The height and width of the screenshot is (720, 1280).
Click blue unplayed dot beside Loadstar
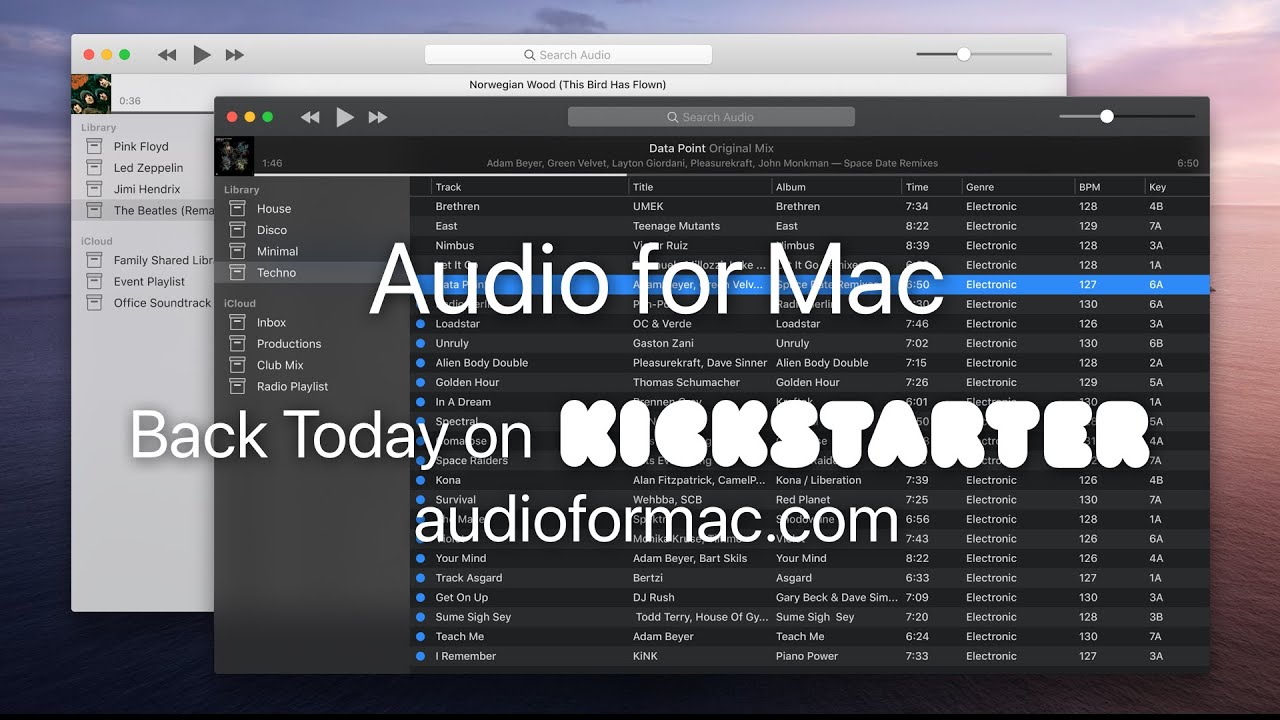(x=420, y=324)
